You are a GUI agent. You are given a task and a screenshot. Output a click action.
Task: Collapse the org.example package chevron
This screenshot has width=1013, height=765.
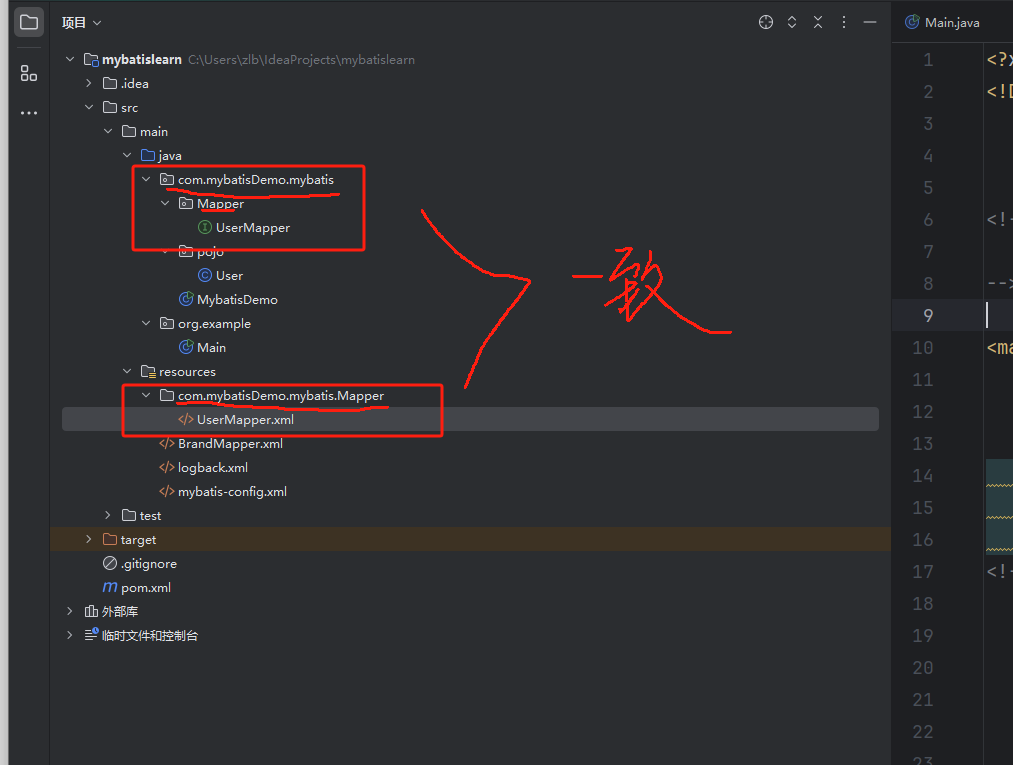(146, 323)
